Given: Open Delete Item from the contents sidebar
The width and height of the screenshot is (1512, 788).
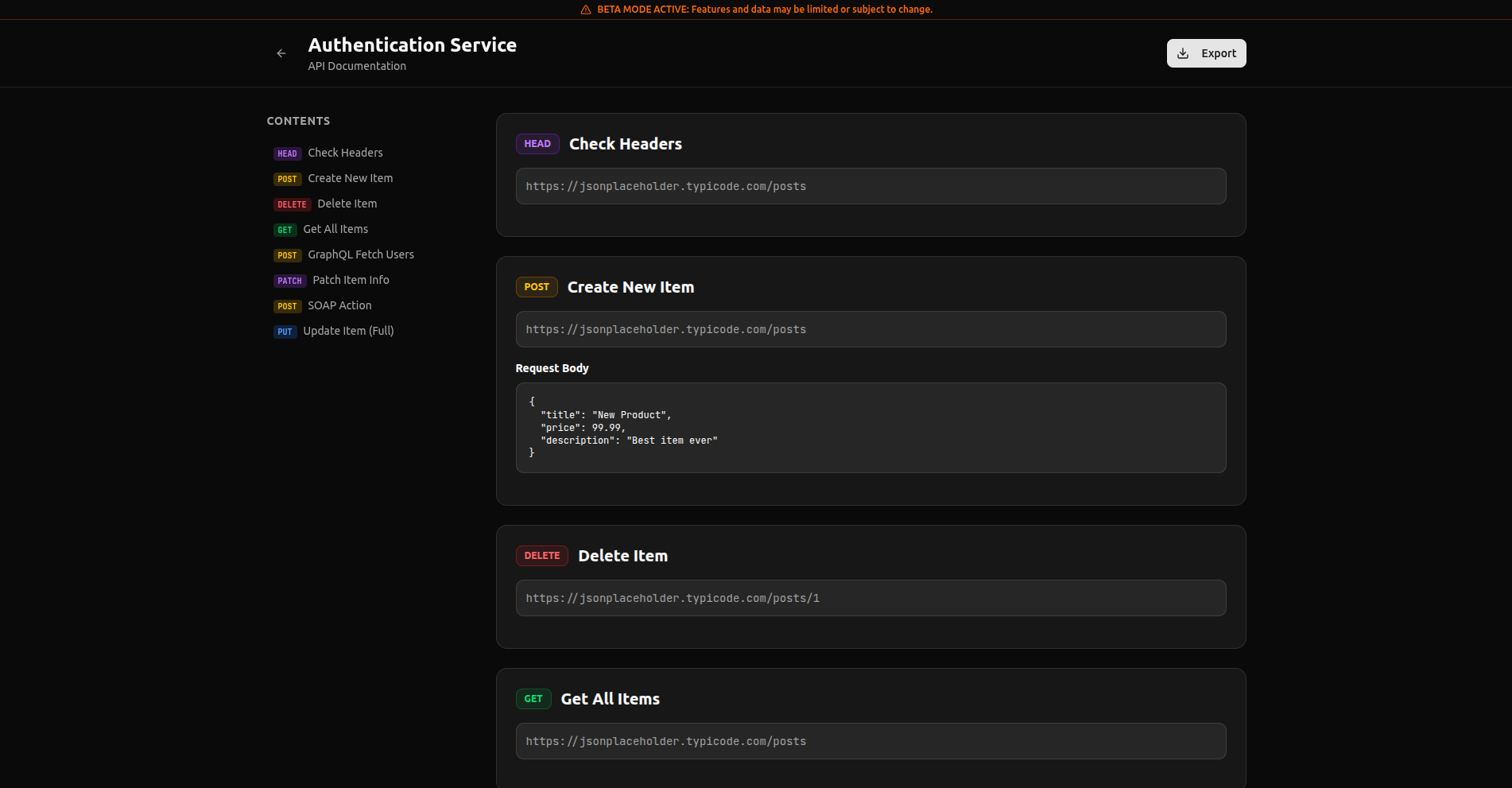Looking at the screenshot, I should pos(347,204).
